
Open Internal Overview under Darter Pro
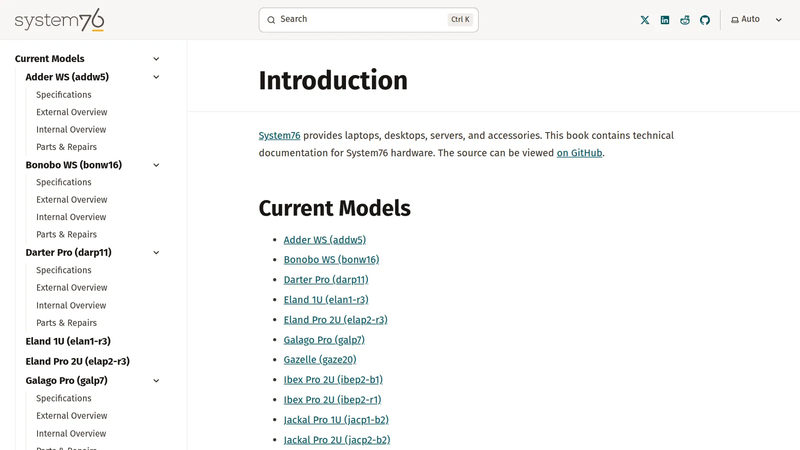[71, 305]
